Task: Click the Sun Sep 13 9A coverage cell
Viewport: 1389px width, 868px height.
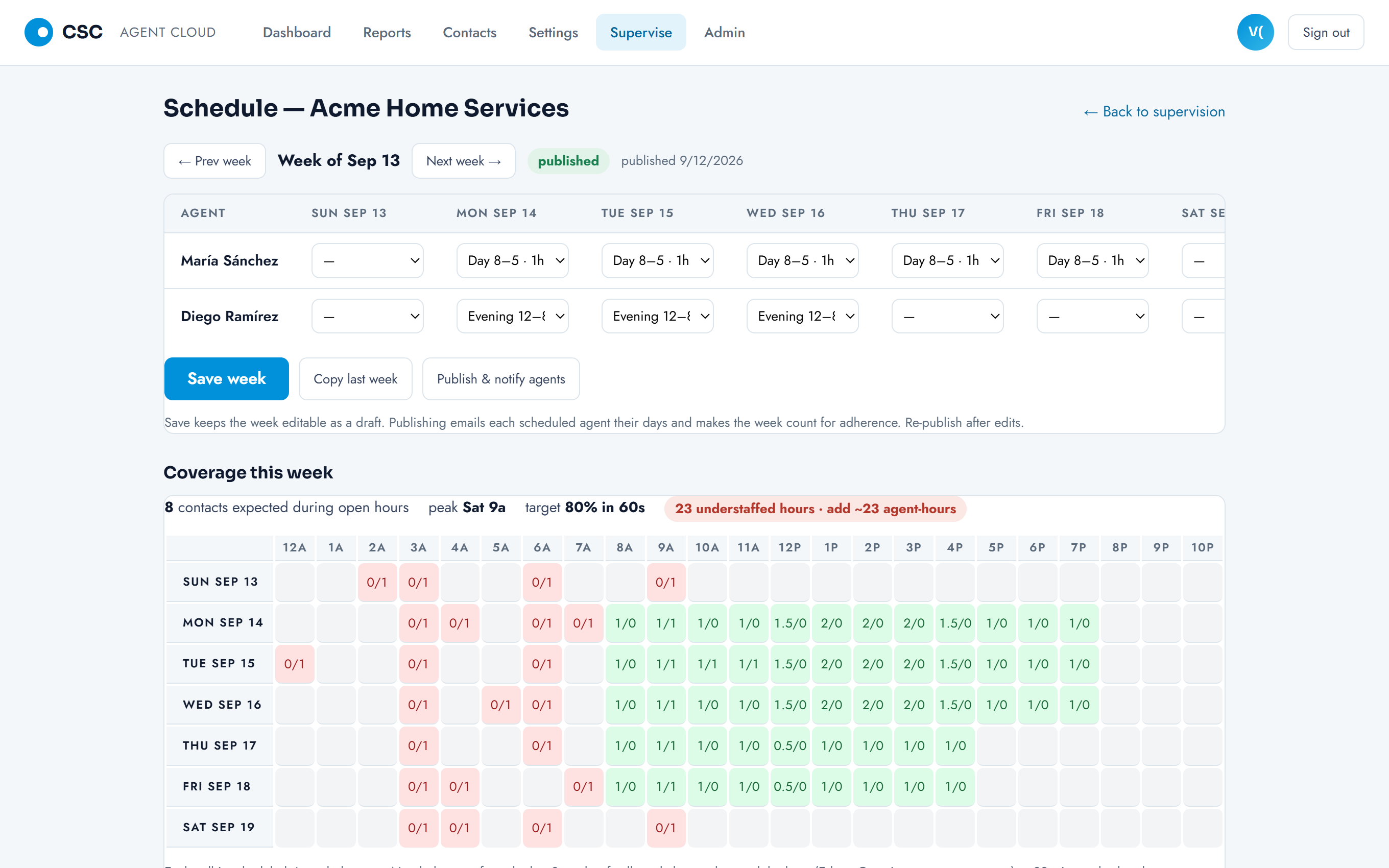Action: click(666, 582)
